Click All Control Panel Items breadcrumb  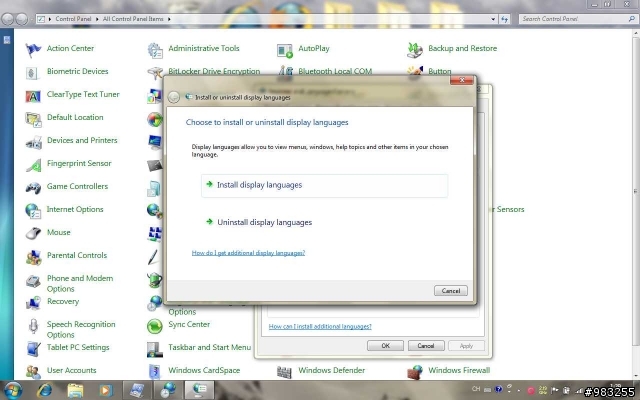[x=133, y=19]
